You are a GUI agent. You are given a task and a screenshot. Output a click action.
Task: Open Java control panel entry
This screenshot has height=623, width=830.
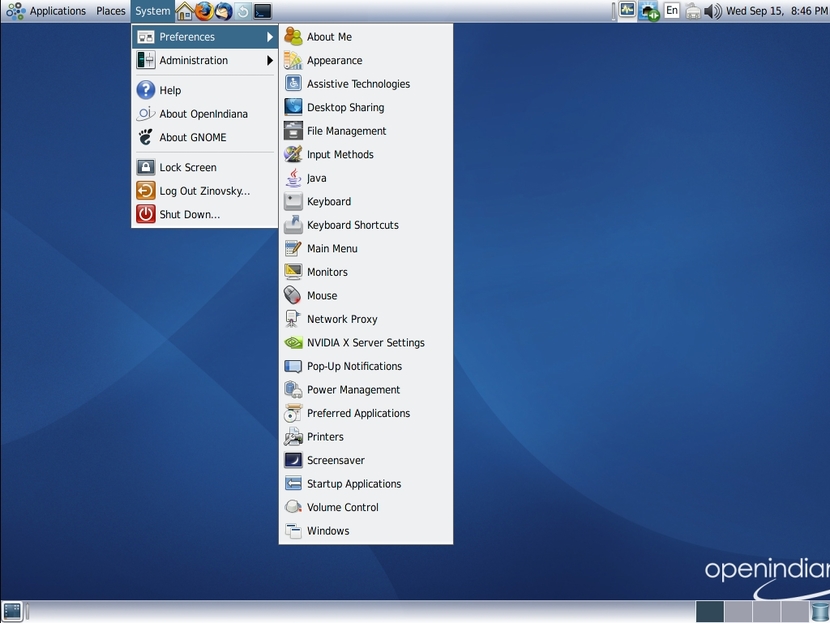click(x=366, y=178)
